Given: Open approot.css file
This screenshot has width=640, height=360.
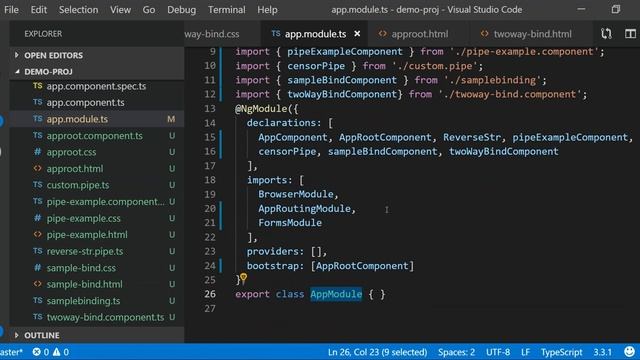Looking at the screenshot, I should click(x=71, y=152).
